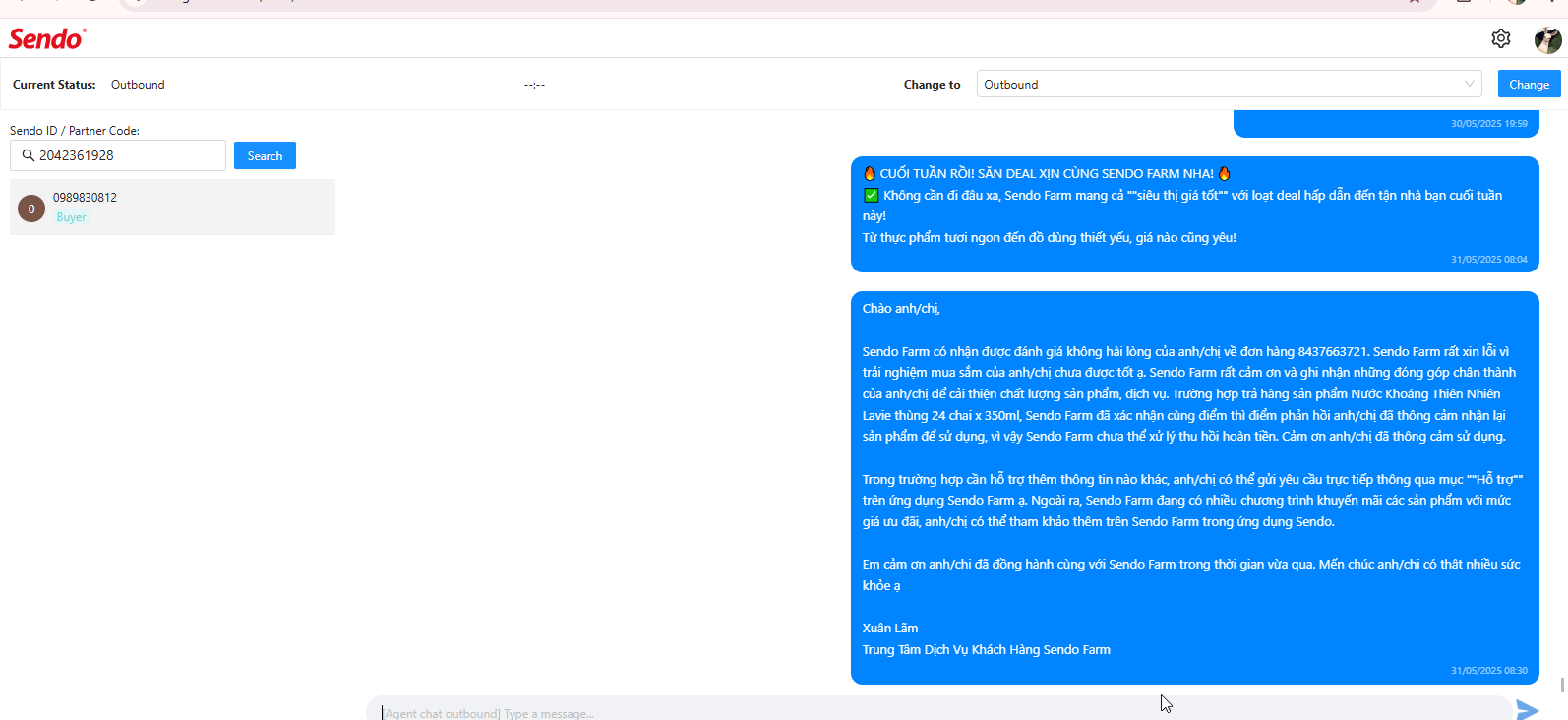This screenshot has width=1568, height=720.
Task: Click the Outbound current status value
Action: 138,85
